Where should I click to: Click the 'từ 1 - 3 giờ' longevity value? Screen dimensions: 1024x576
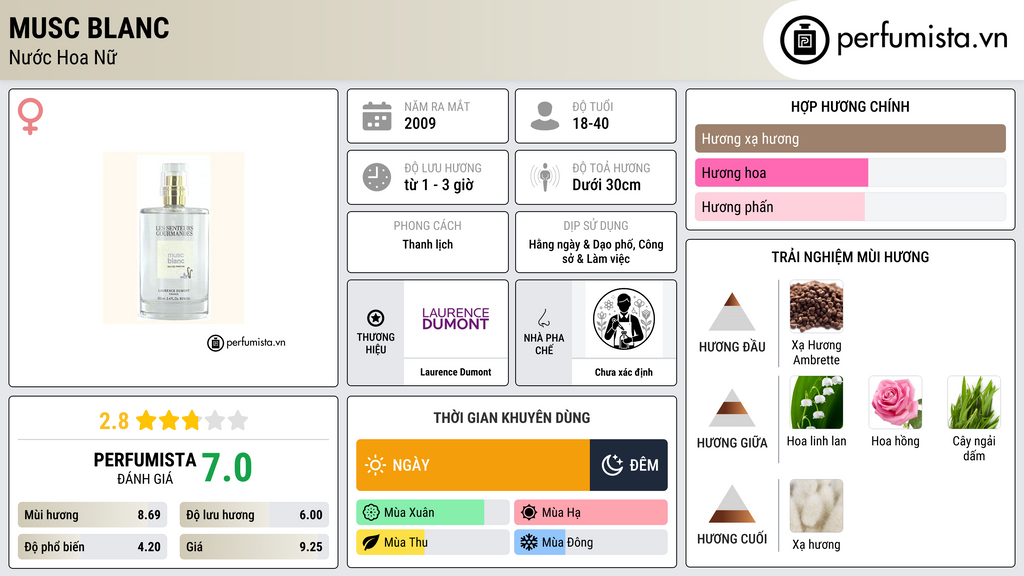438,185
